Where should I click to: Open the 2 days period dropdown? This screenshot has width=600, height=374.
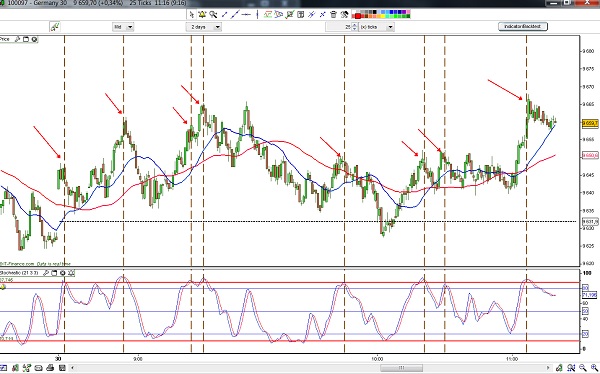(x=217, y=27)
